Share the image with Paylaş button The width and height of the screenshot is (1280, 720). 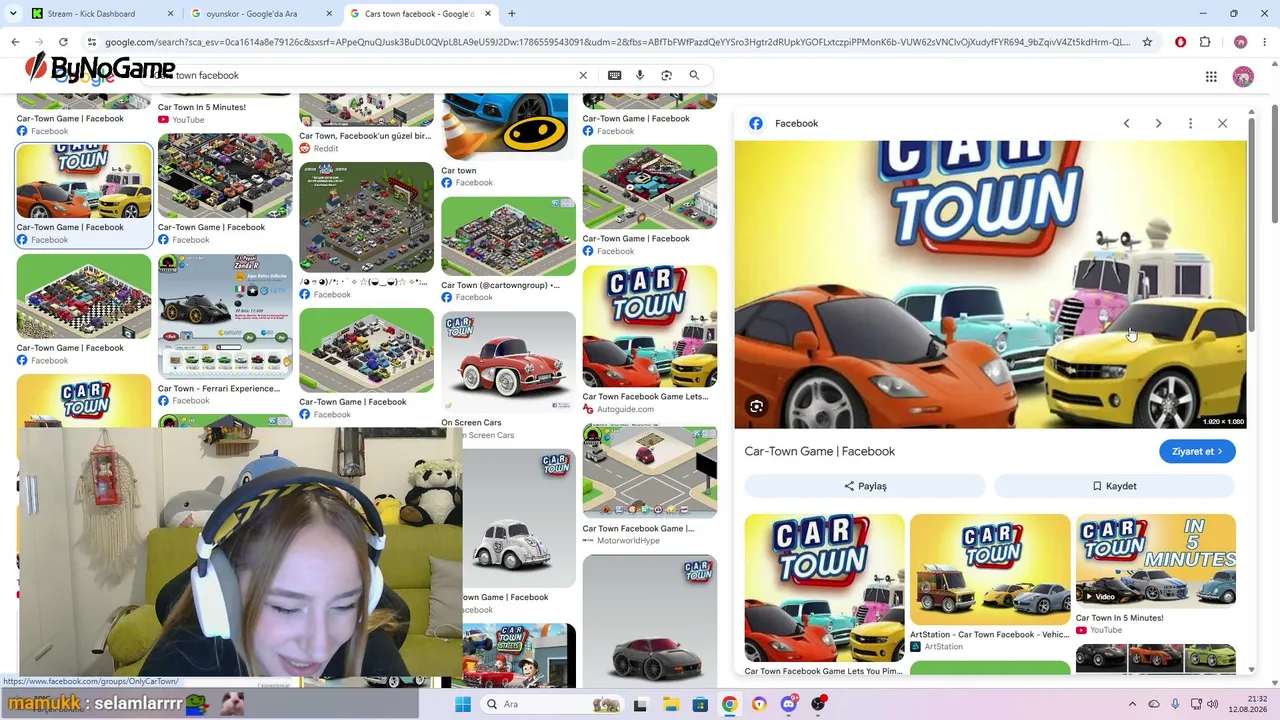[x=865, y=486]
